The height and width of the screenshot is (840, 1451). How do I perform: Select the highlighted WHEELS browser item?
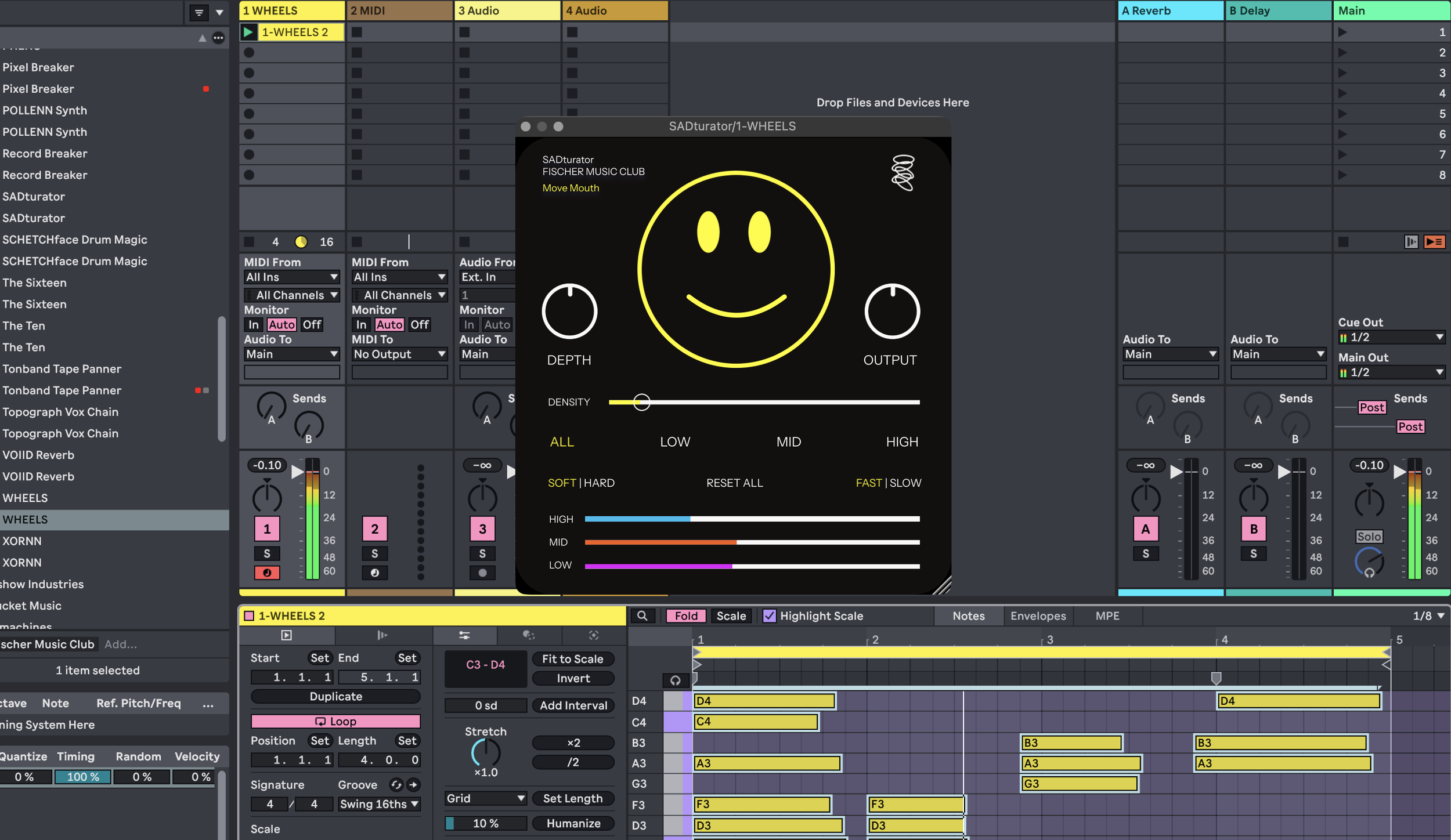(114, 519)
